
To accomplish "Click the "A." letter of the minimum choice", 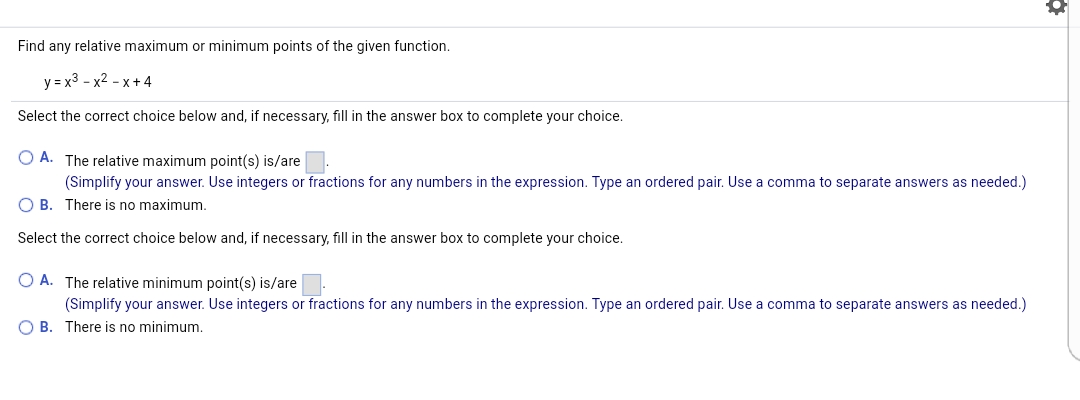I will [47, 282].
